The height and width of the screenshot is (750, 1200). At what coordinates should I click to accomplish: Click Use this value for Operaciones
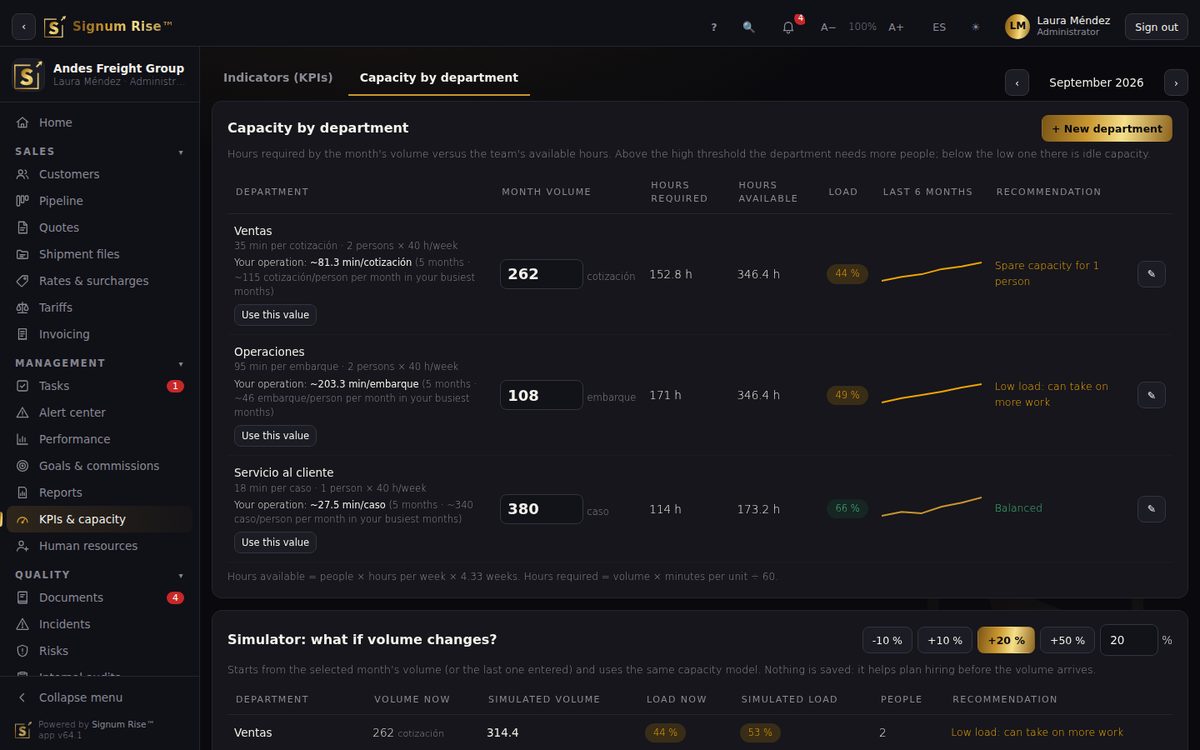[275, 436]
